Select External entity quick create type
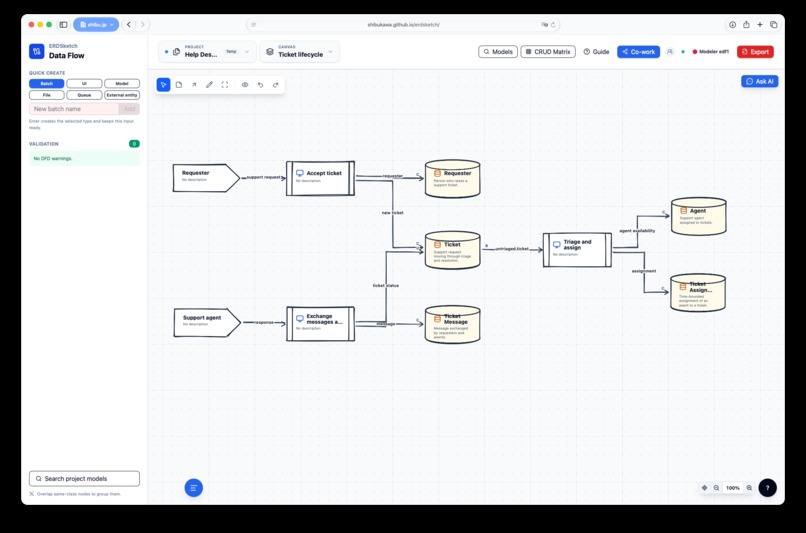 (122, 95)
